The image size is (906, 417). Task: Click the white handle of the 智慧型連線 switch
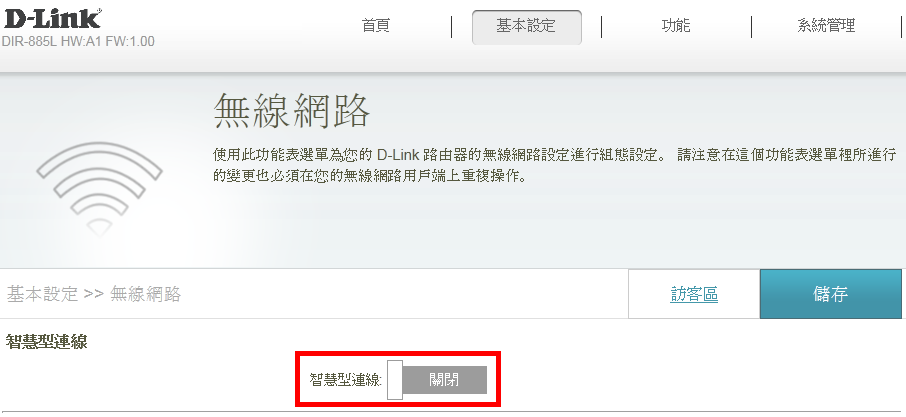click(x=395, y=379)
